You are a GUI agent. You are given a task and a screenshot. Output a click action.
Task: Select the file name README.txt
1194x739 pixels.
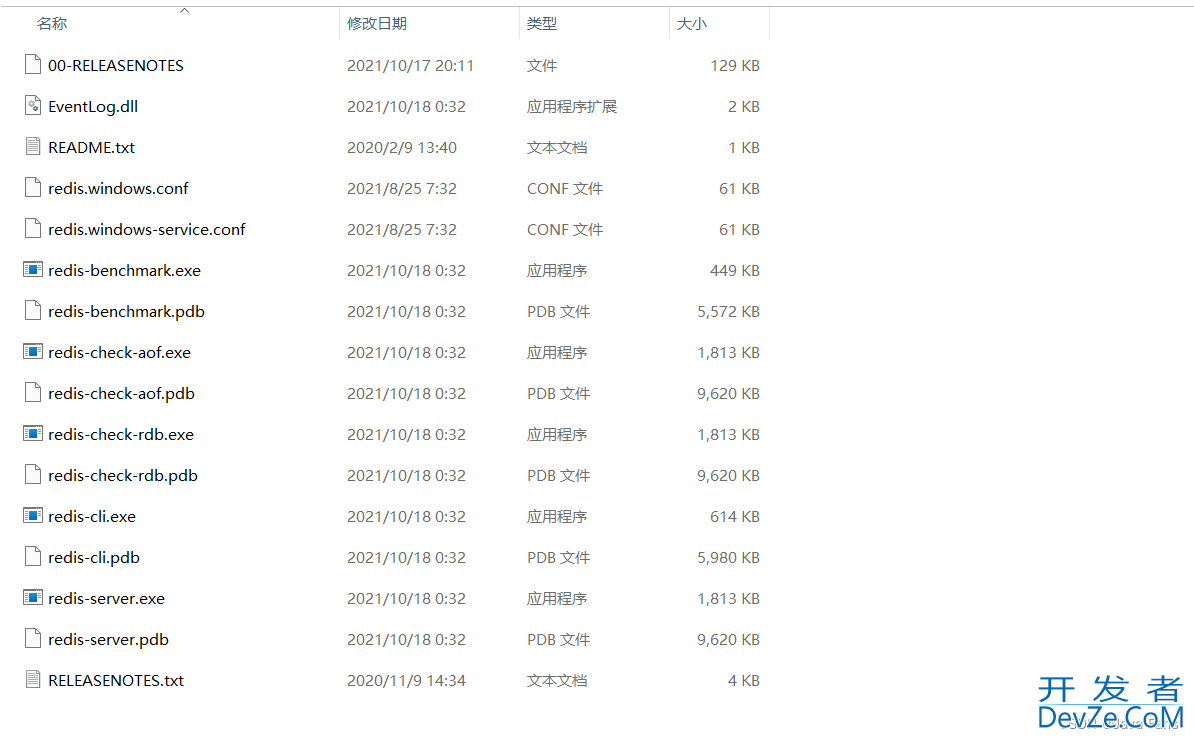click(91, 148)
